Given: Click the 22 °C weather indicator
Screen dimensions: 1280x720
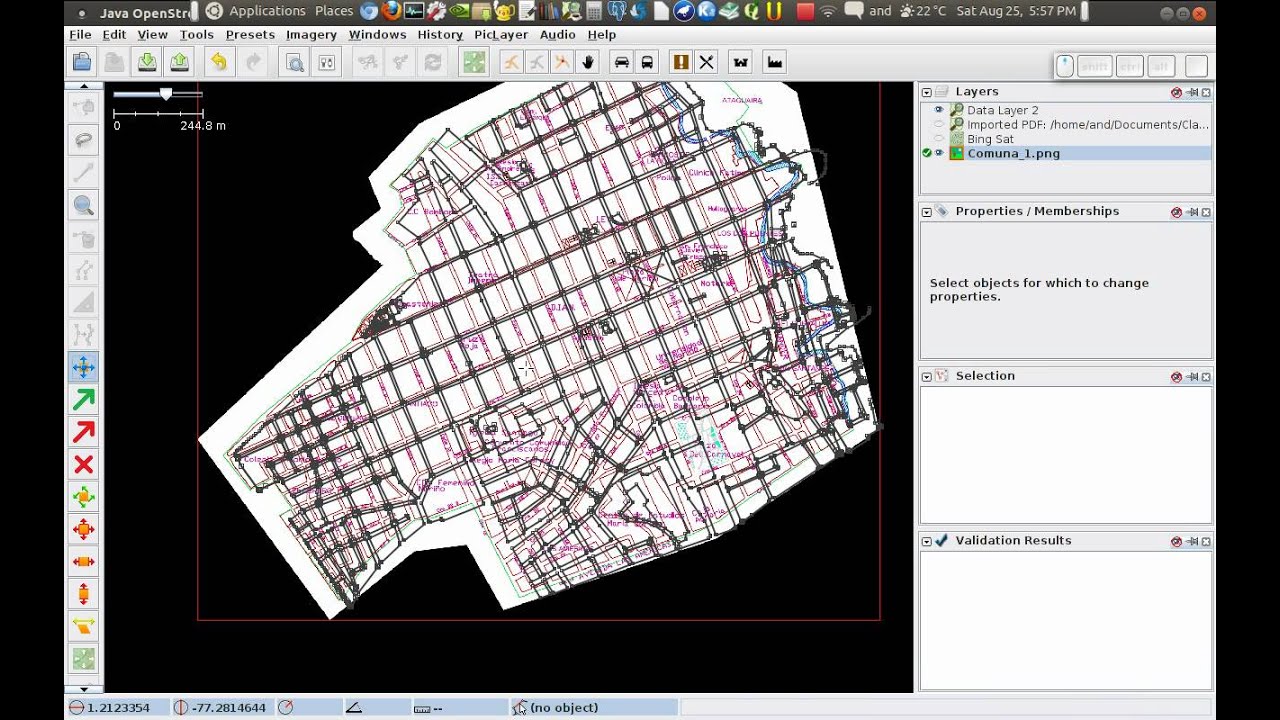Looking at the screenshot, I should pos(922,11).
